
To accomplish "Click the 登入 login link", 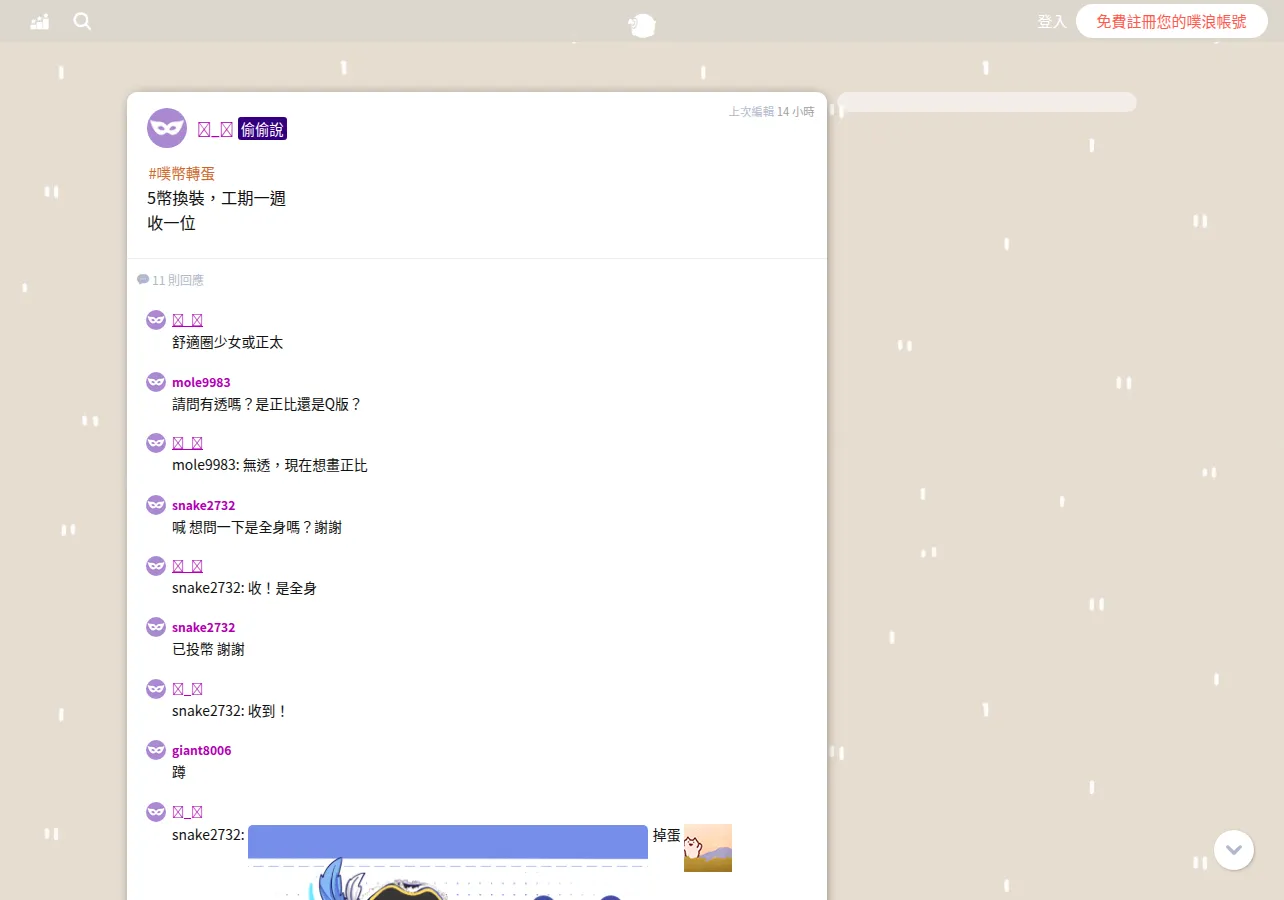I will point(1052,21).
